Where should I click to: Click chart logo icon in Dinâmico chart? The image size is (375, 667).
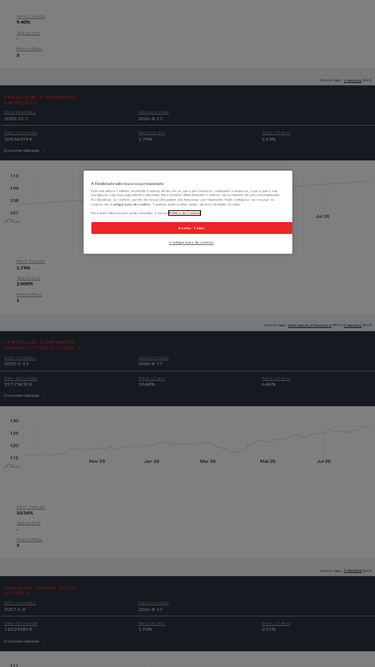click(x=11, y=465)
